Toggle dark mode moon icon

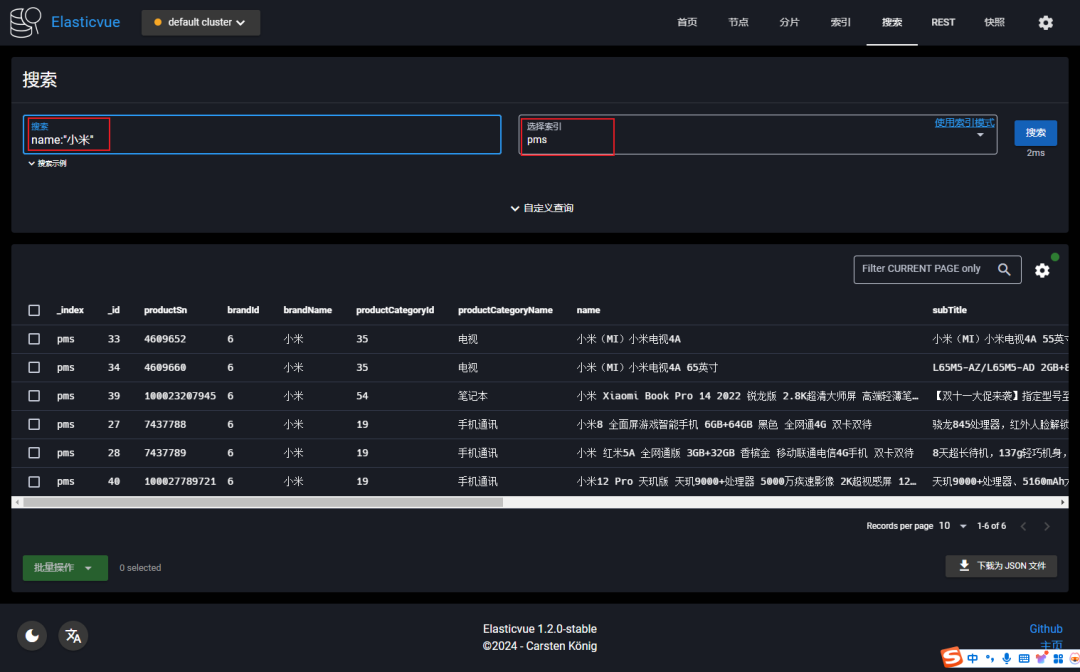pyautogui.click(x=32, y=635)
